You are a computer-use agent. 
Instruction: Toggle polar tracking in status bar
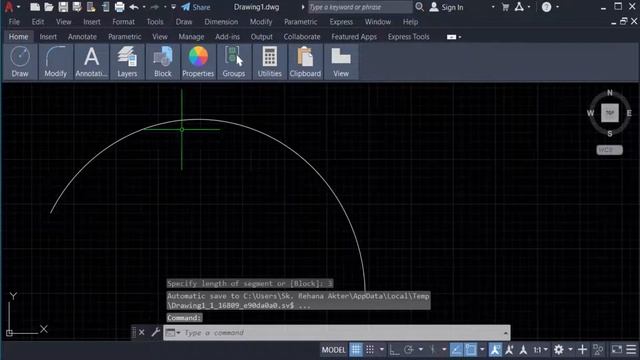pyautogui.click(x=409, y=350)
